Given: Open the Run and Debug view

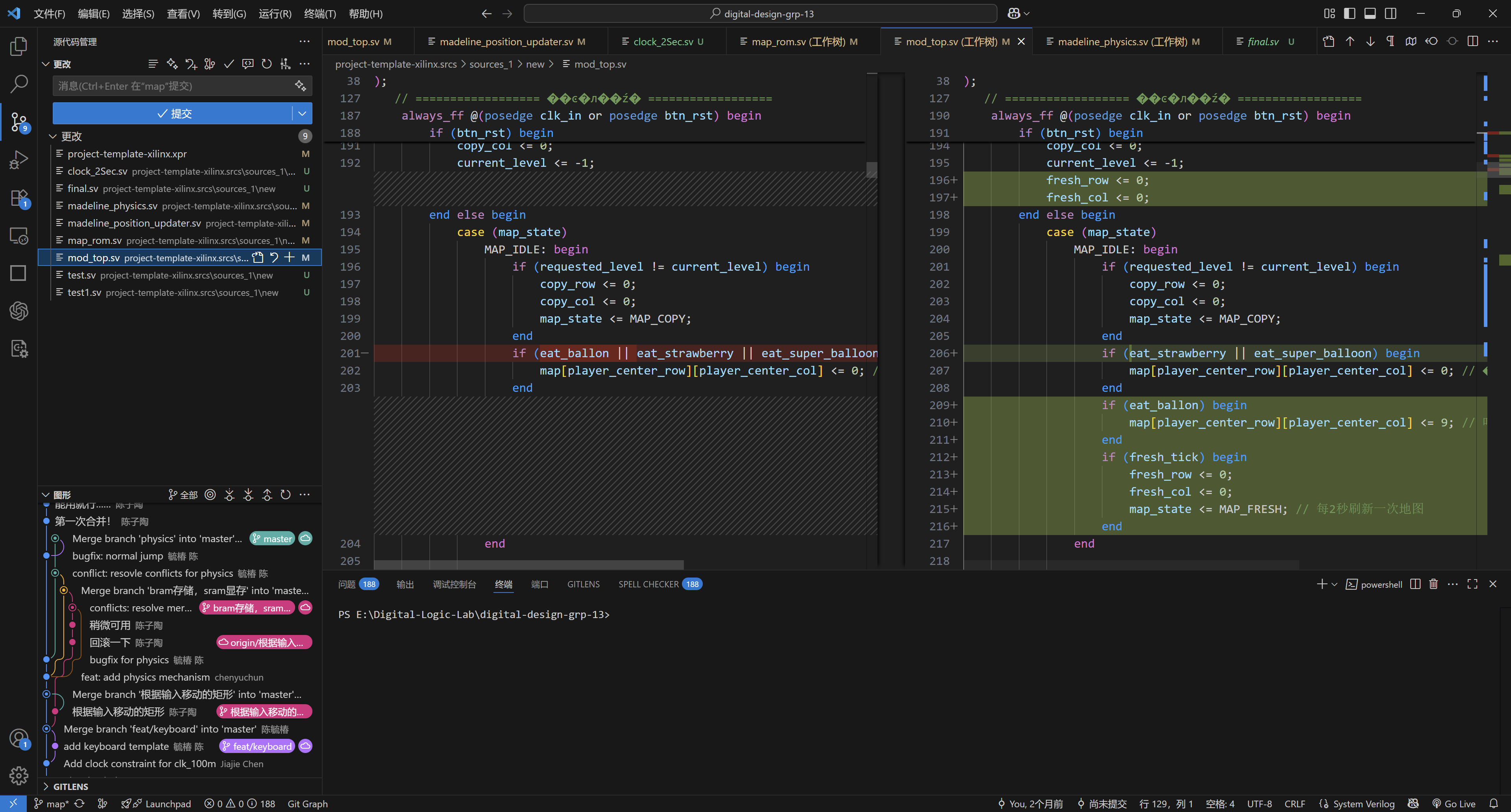Looking at the screenshot, I should (19, 159).
